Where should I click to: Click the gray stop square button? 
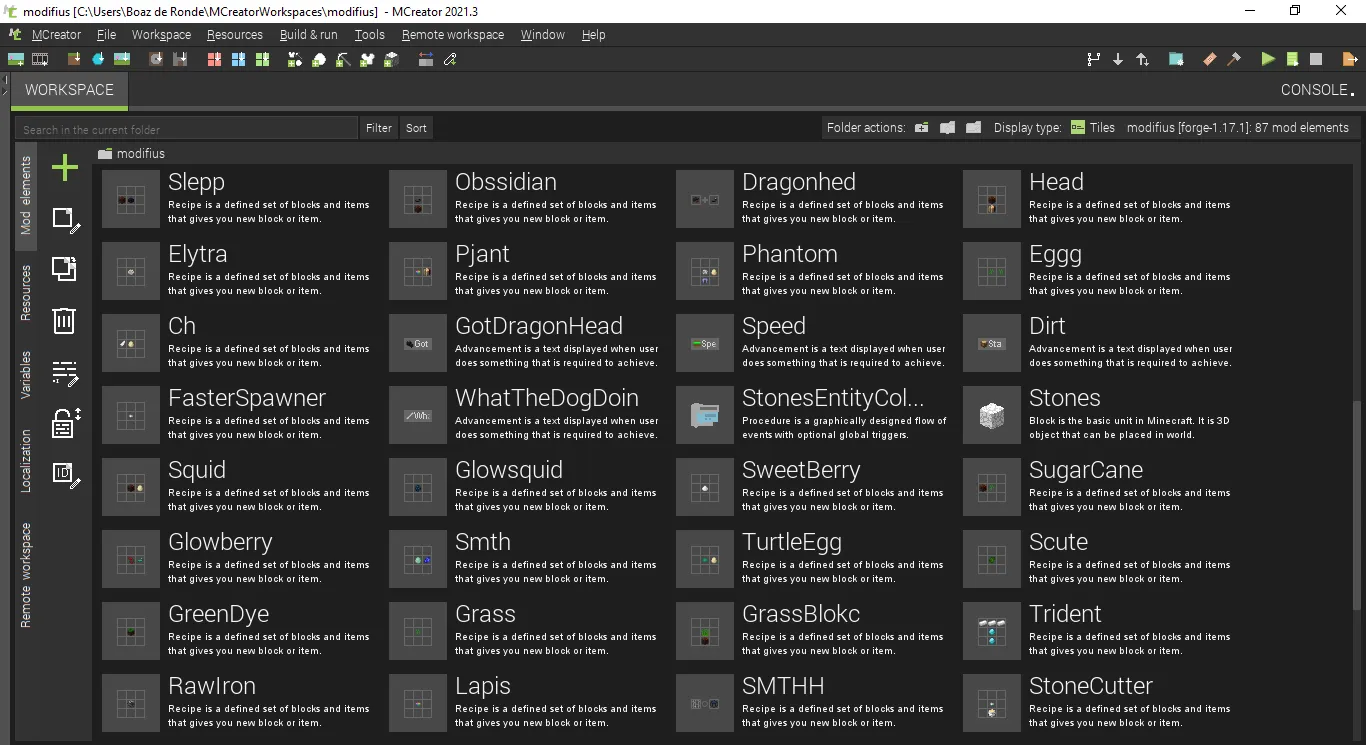(x=1316, y=60)
